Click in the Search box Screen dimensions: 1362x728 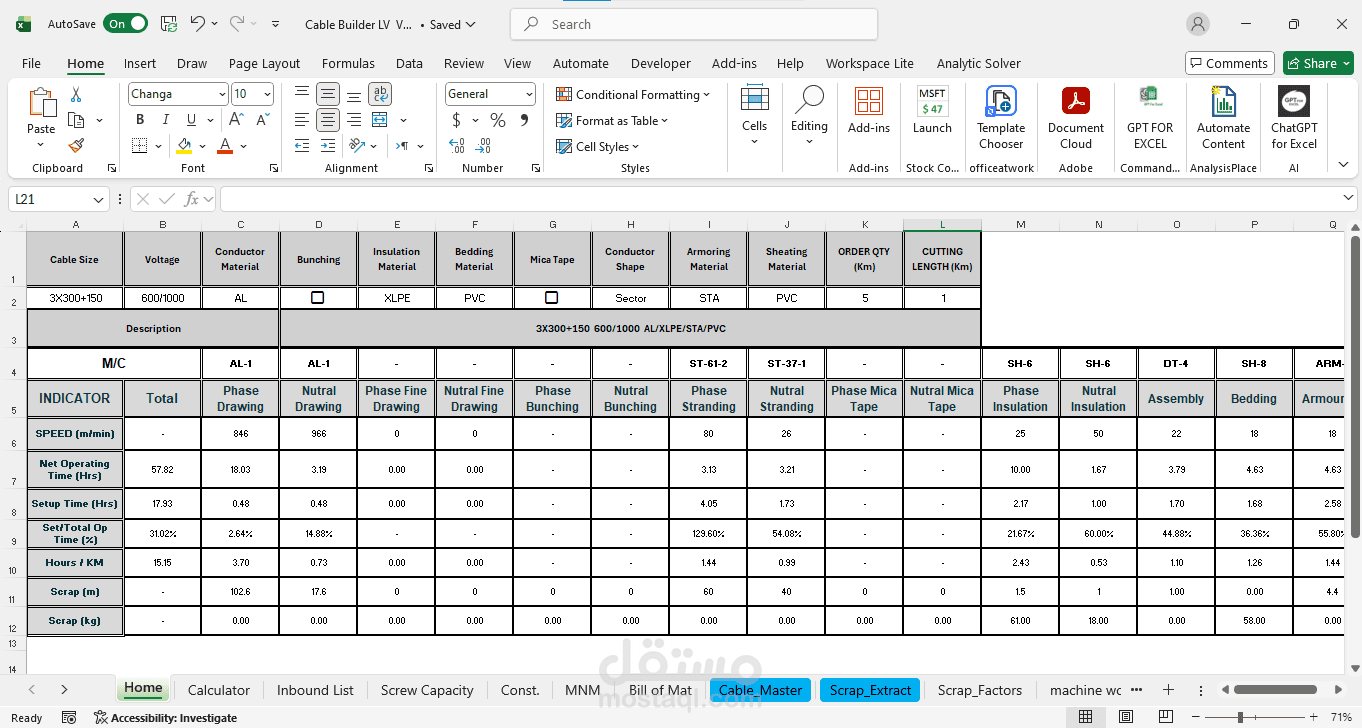pyautogui.click(x=694, y=24)
